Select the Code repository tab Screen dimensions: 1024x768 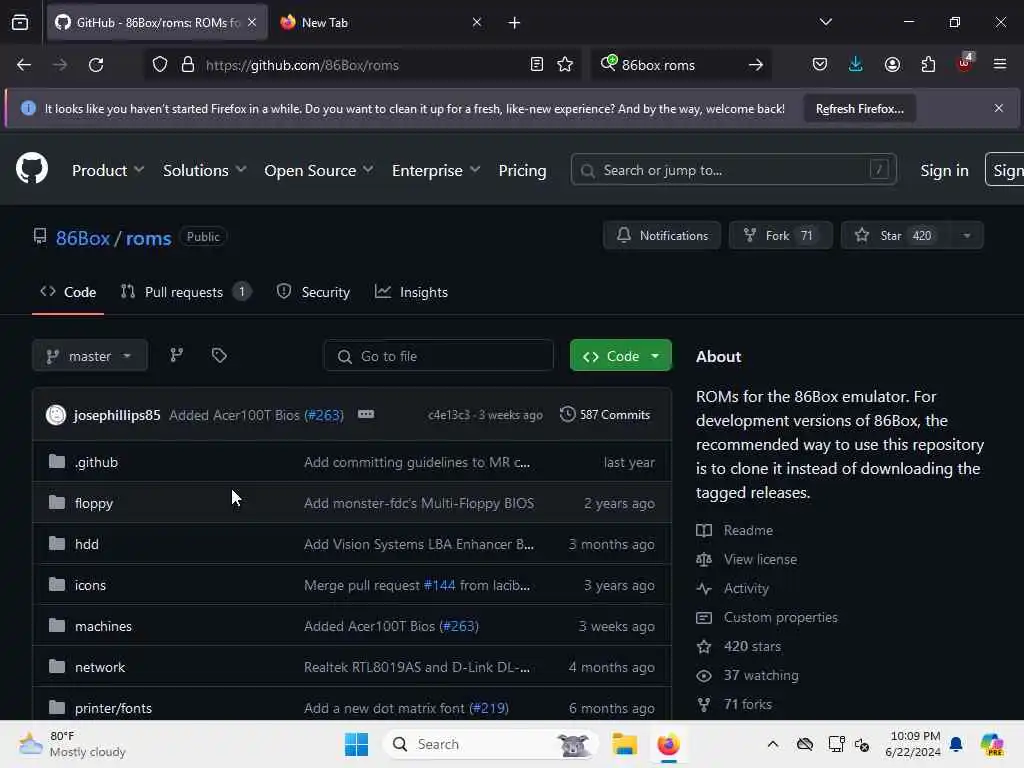pos(68,292)
